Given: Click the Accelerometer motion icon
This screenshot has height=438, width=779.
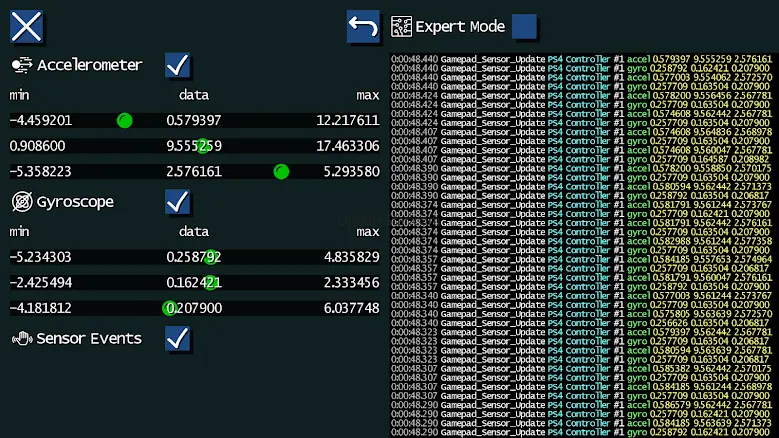Looking at the screenshot, I should (x=22, y=65).
